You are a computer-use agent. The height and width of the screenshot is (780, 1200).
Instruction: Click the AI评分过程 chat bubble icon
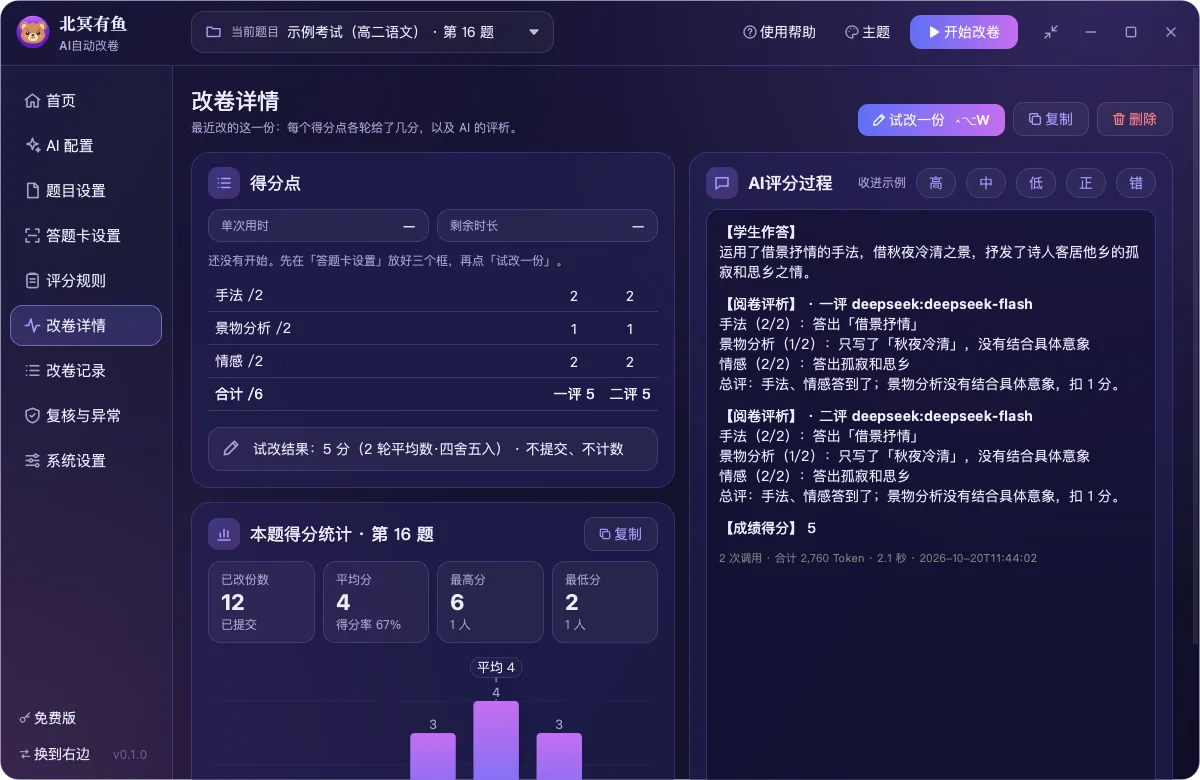pyautogui.click(x=722, y=183)
